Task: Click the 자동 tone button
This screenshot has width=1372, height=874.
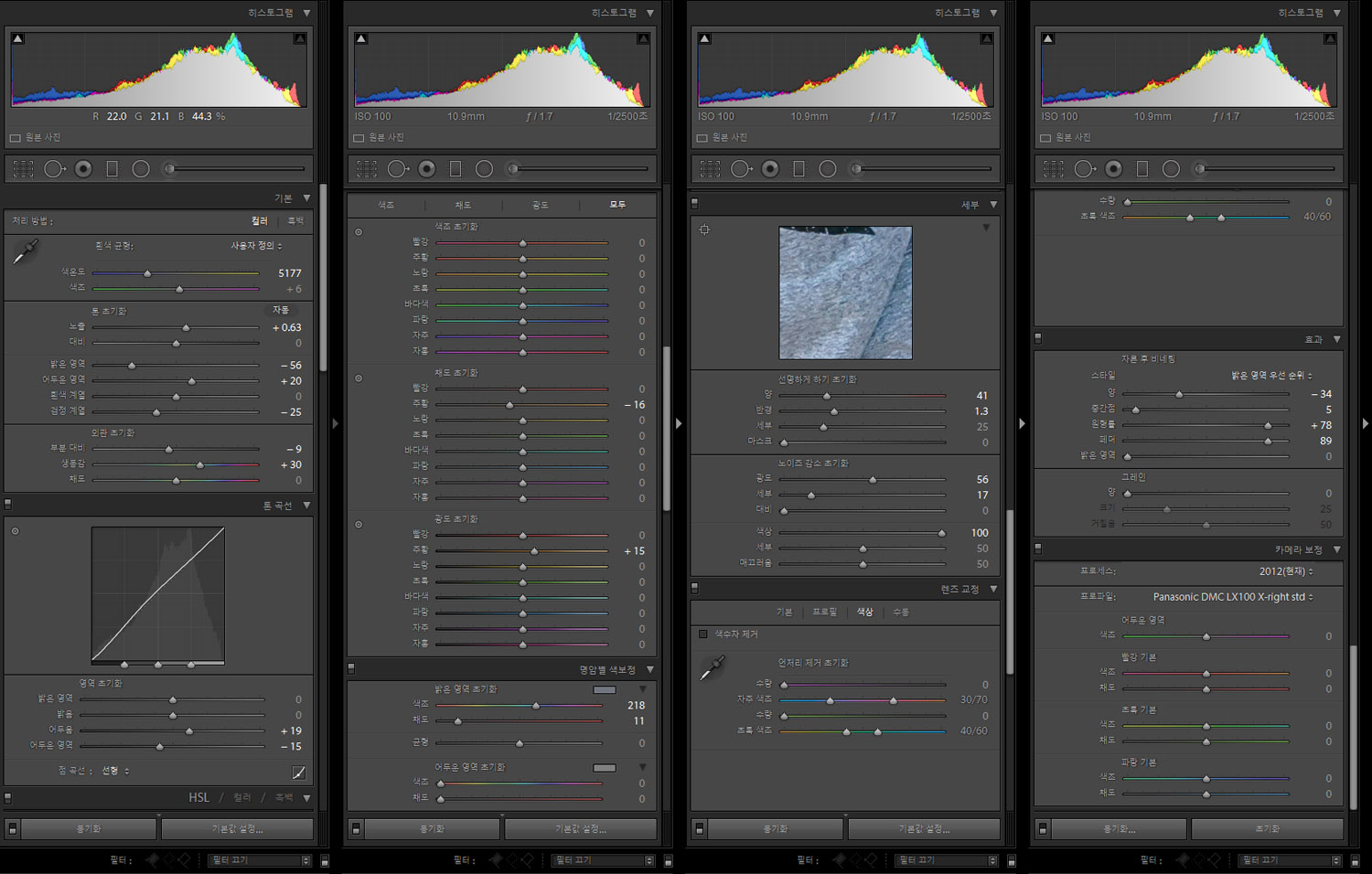Action: pyautogui.click(x=281, y=310)
